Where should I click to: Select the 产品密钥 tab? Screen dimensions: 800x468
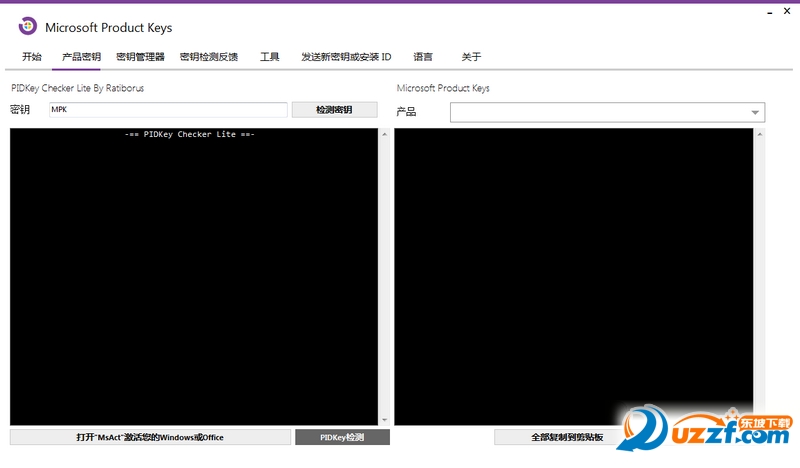(81, 57)
